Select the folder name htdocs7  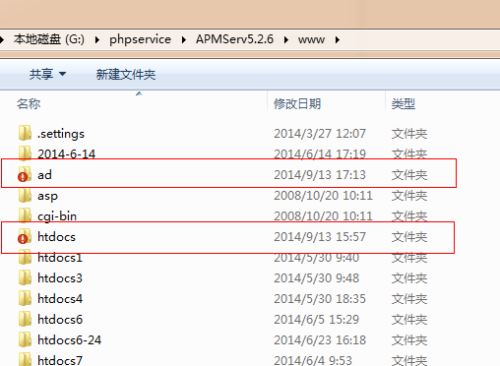pyautogui.click(x=60, y=360)
